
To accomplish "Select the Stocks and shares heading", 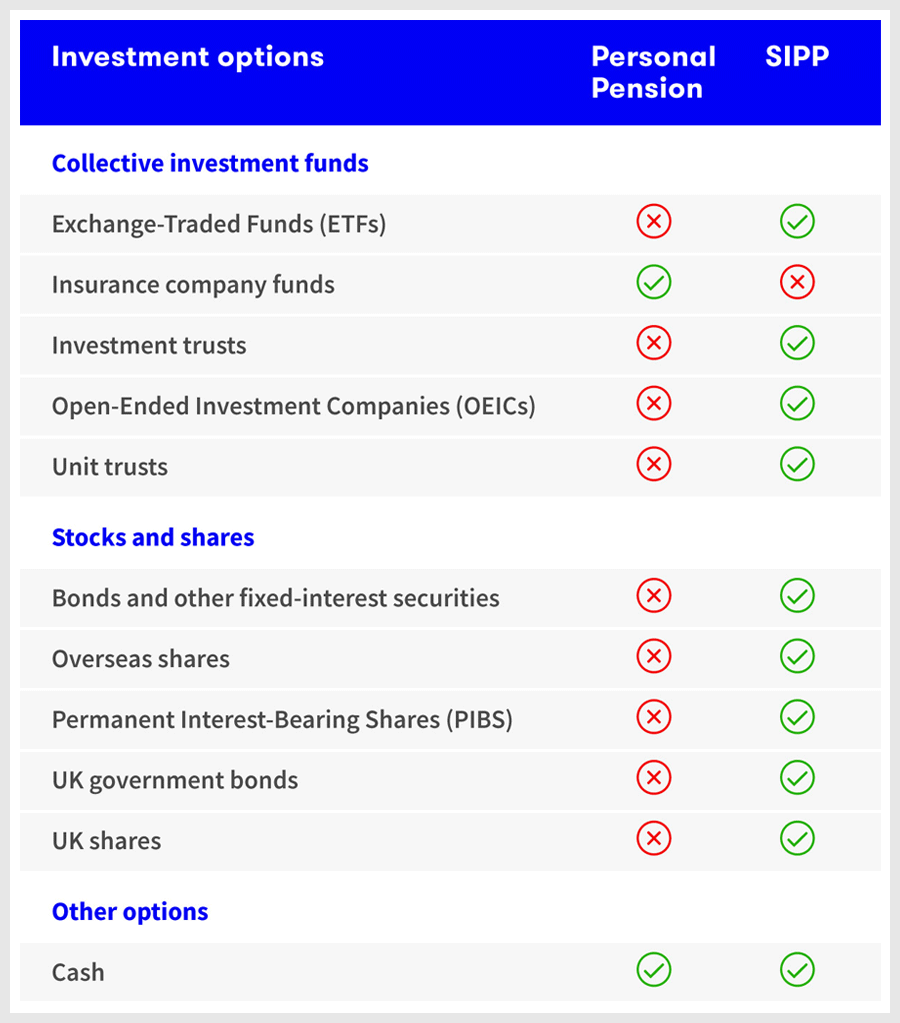I will pyautogui.click(x=153, y=537).
